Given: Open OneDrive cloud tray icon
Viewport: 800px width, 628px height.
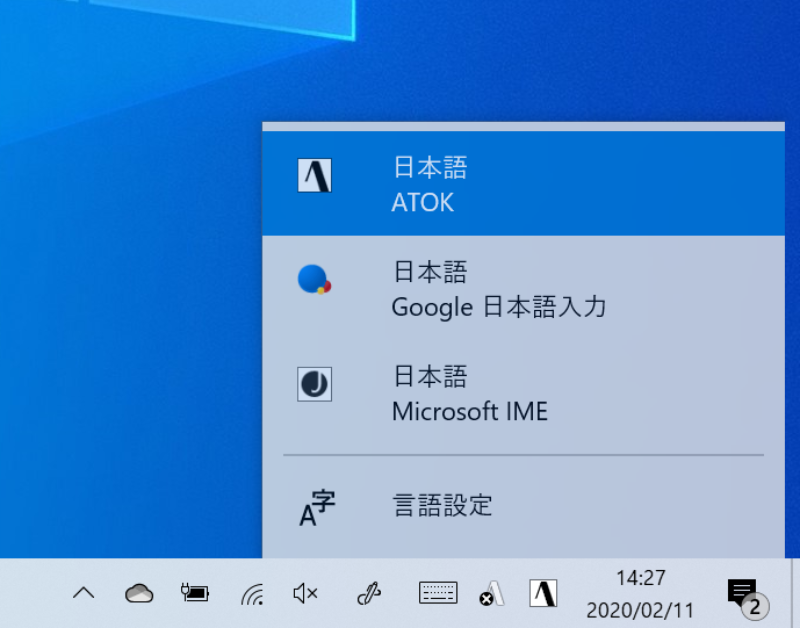Looking at the screenshot, I should 139,593.
